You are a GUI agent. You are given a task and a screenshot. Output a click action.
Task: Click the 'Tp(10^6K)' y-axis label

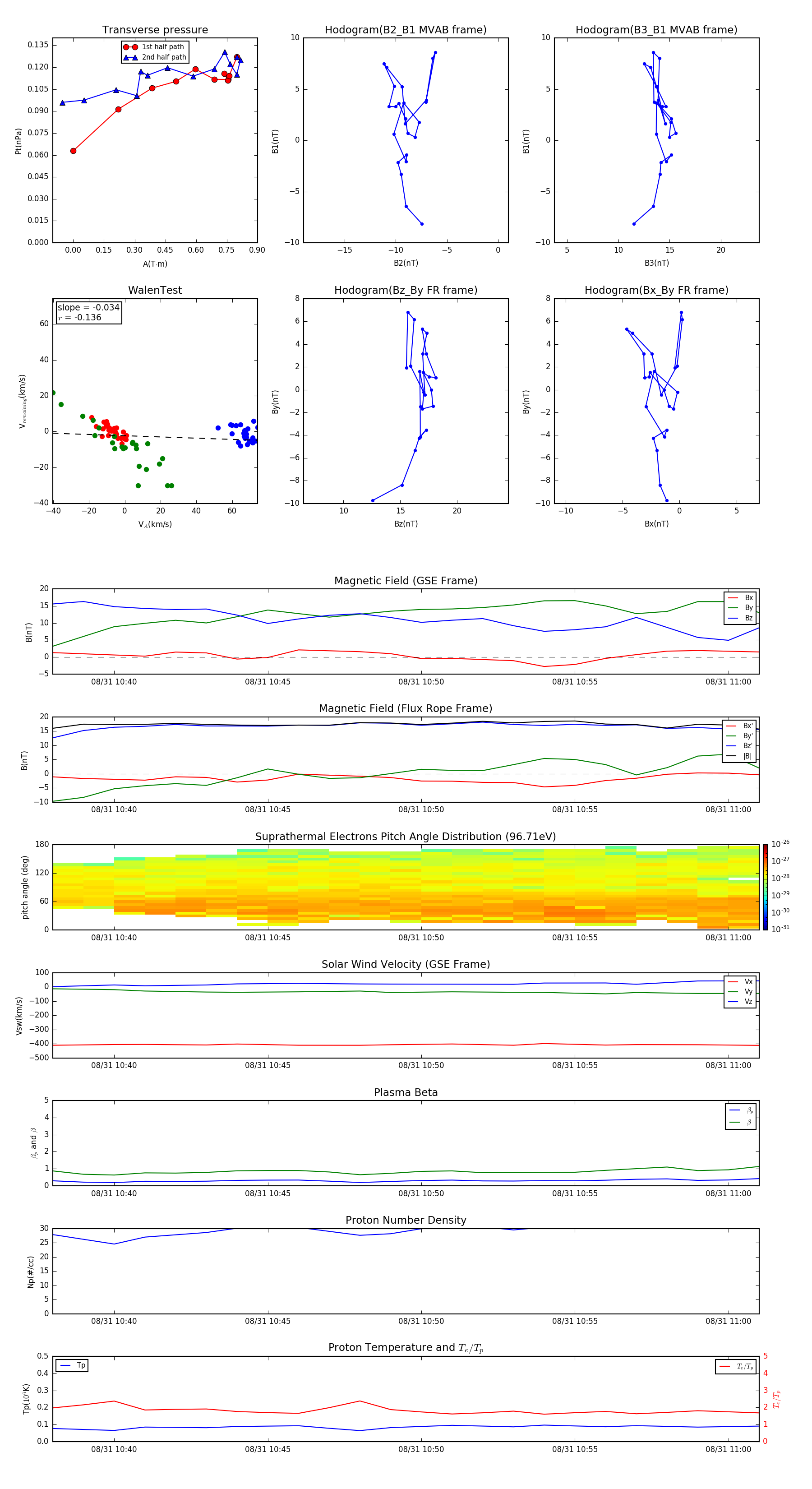tap(26, 1399)
